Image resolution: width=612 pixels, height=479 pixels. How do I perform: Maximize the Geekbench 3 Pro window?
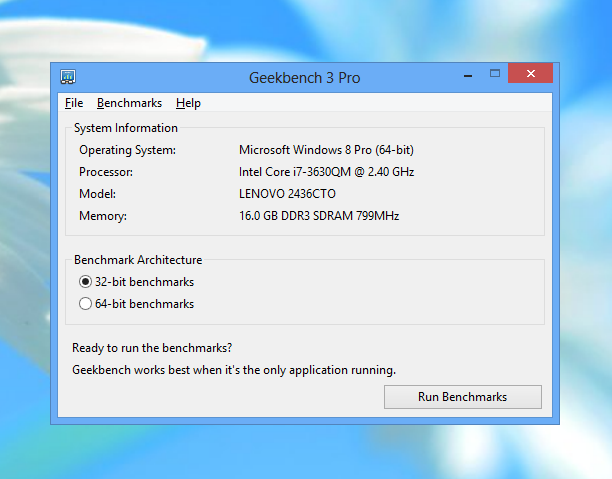coord(494,74)
